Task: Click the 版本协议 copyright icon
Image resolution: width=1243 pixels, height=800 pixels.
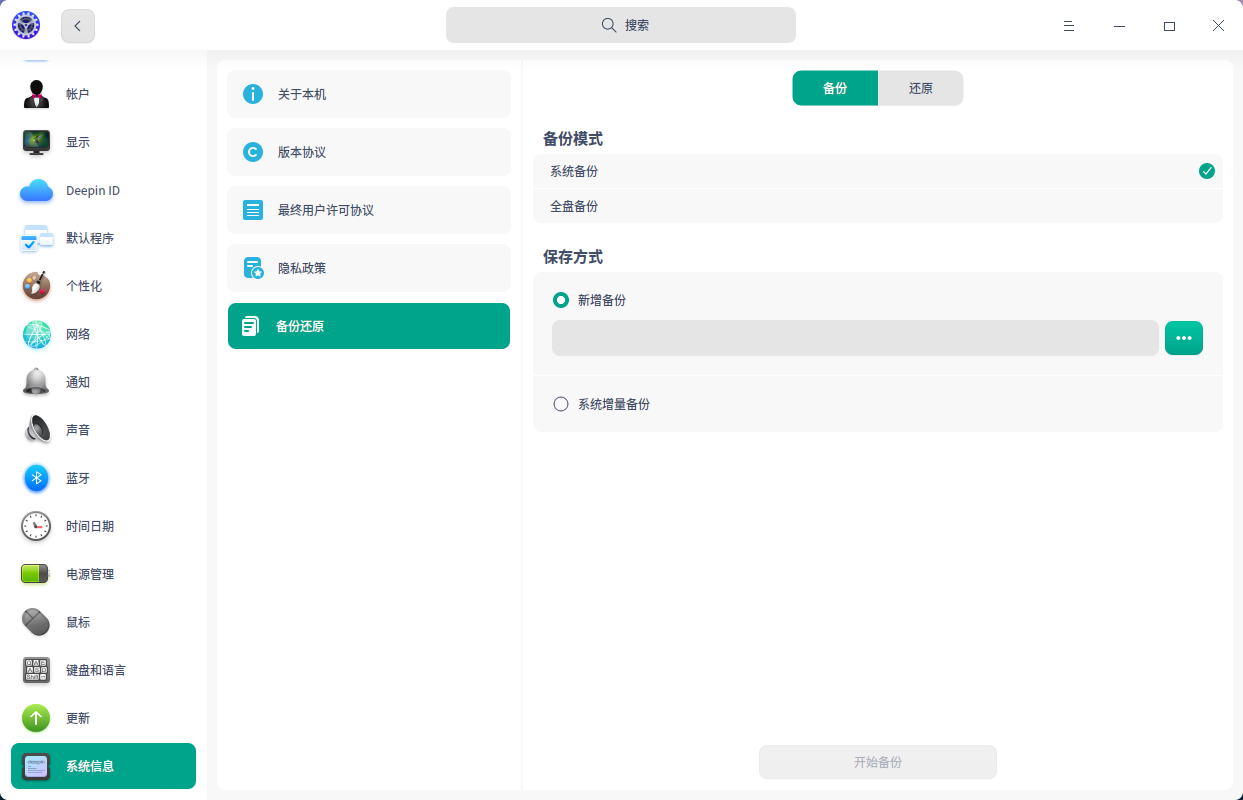Action: pos(253,152)
